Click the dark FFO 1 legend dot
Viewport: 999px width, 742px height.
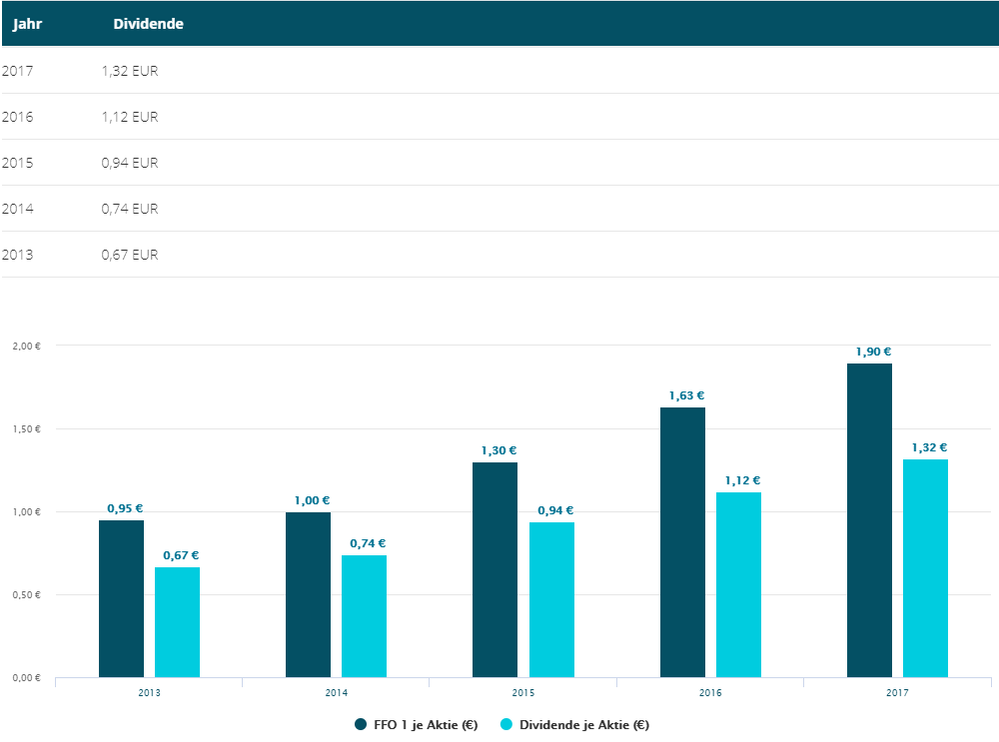tap(361, 724)
